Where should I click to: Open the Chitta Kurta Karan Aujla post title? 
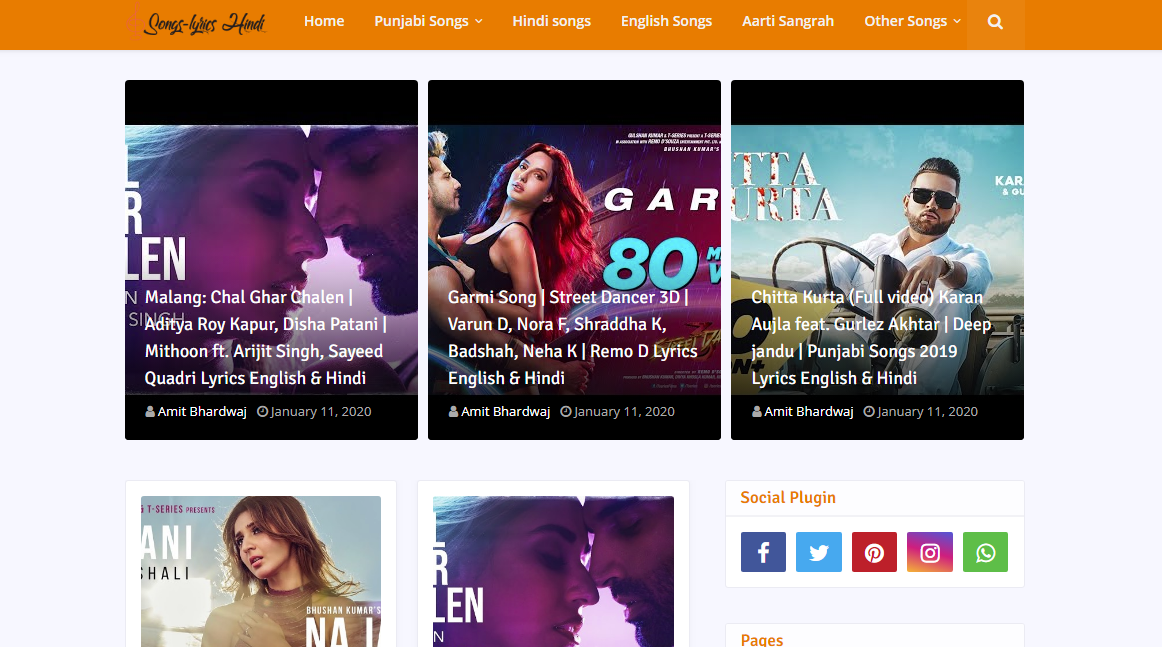click(x=872, y=338)
